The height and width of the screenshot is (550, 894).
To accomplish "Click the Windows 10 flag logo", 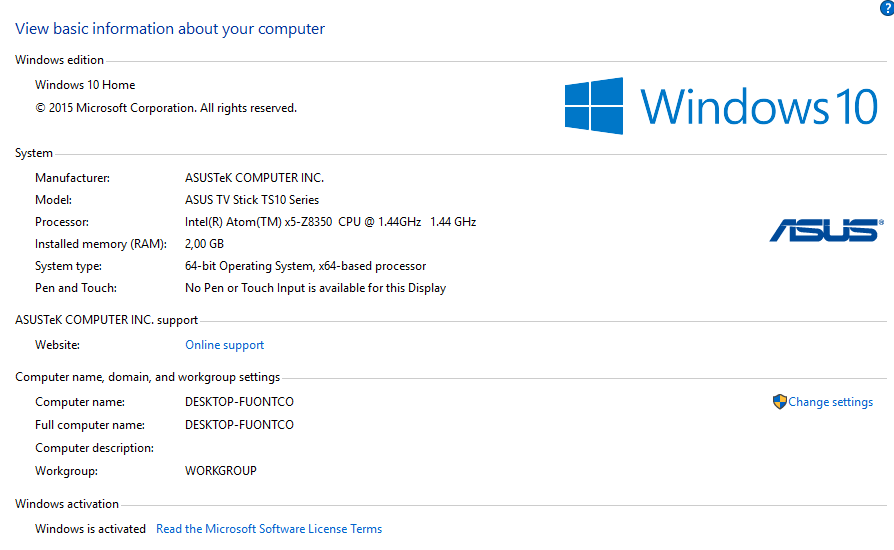I will coord(594,106).
